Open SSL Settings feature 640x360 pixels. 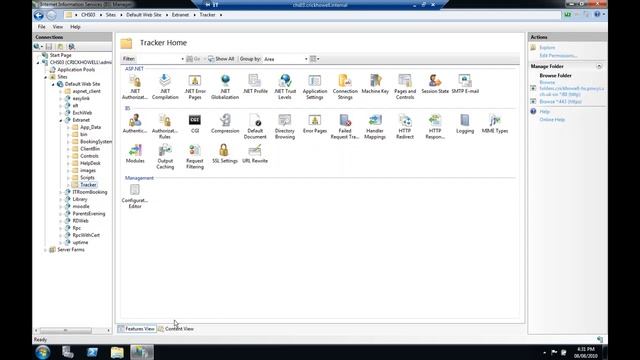click(x=225, y=153)
